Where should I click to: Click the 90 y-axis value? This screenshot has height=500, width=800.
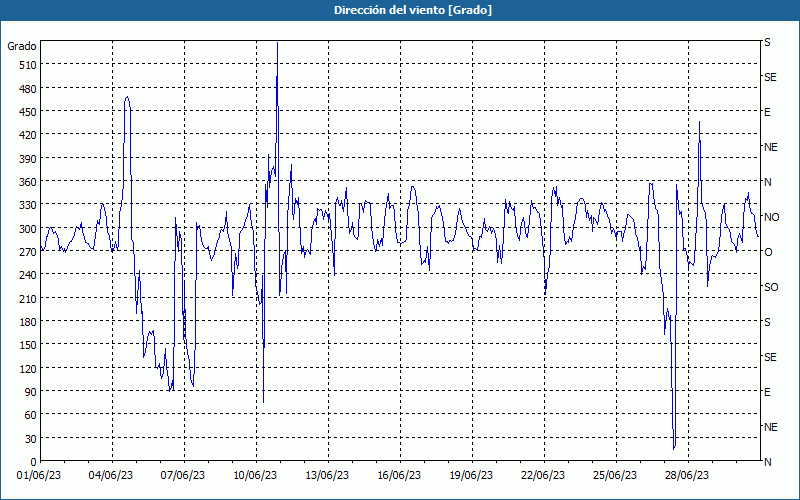pyautogui.click(x=31, y=392)
